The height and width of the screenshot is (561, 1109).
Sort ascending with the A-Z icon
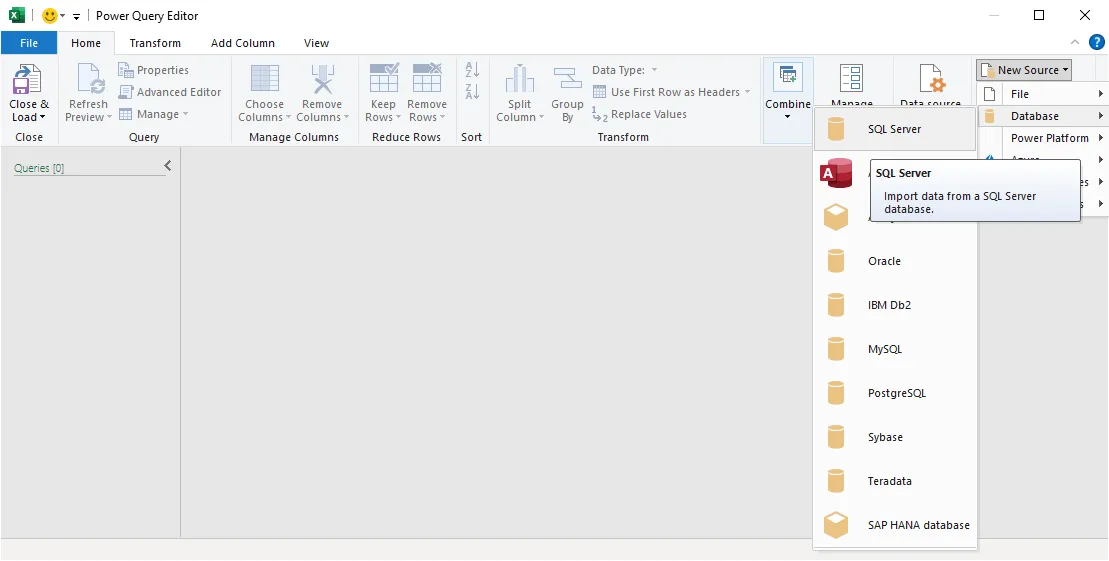point(472,70)
